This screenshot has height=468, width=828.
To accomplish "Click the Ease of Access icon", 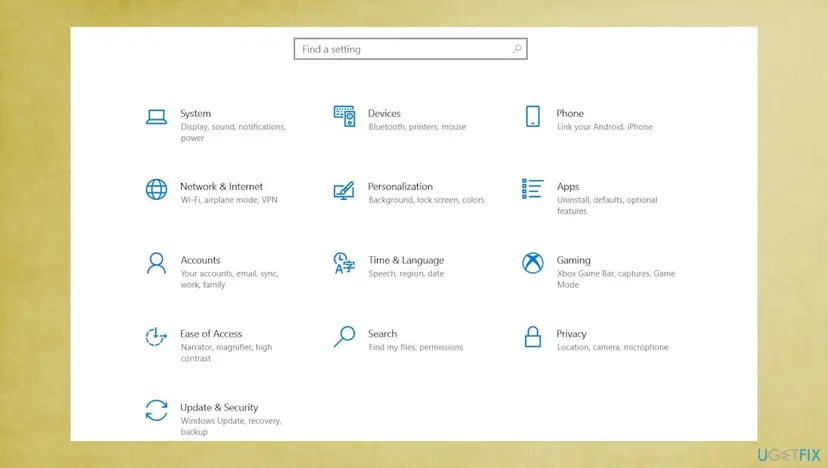I will pos(156,336).
